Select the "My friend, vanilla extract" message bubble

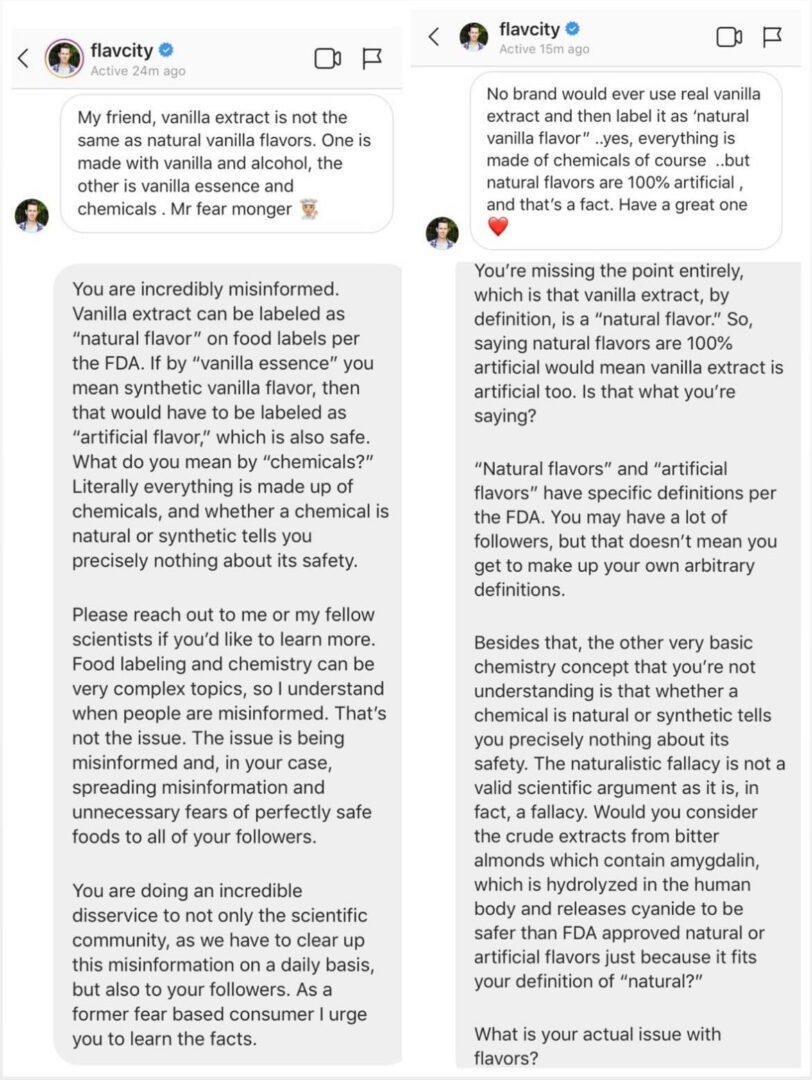pyautogui.click(x=225, y=164)
